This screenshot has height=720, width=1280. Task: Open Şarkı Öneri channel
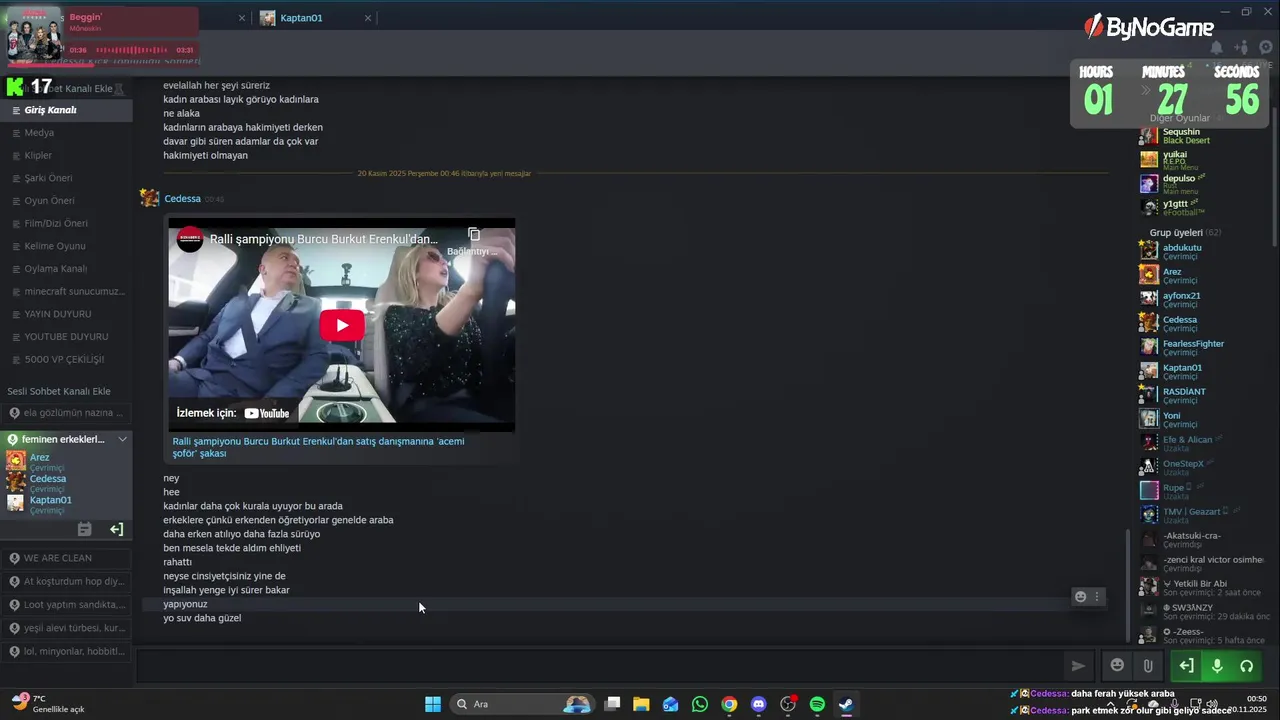point(66,178)
